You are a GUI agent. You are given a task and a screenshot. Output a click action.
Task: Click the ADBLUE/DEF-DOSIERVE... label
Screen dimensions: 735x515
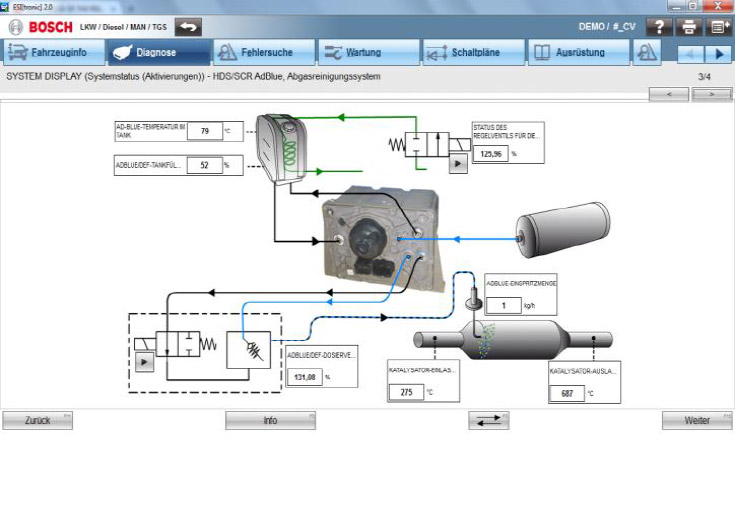coord(321,355)
